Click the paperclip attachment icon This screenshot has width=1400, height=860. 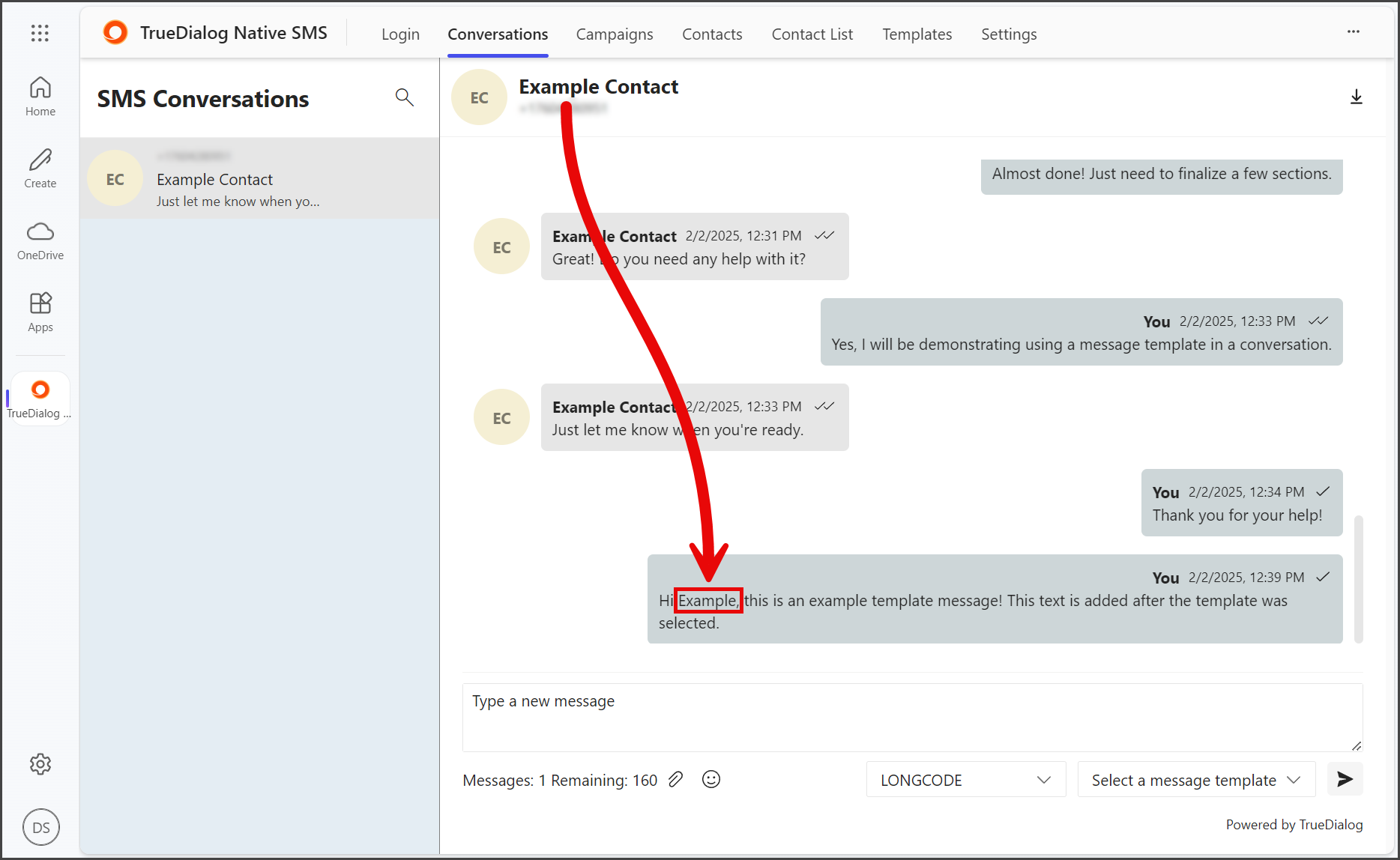(675, 779)
